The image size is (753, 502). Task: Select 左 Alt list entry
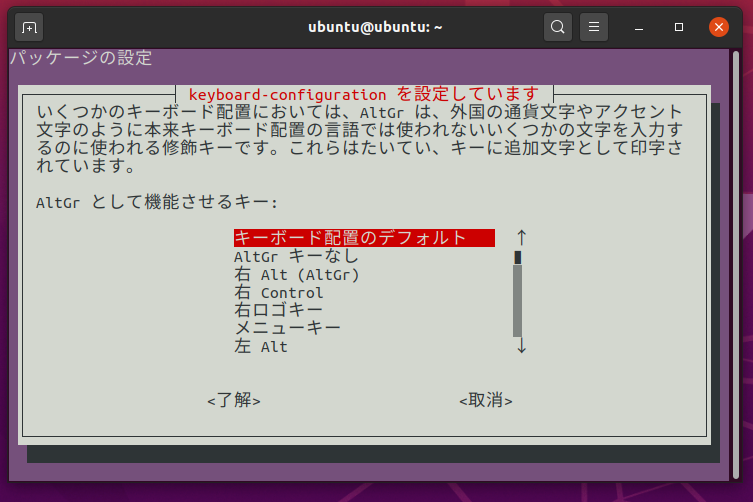[x=261, y=346]
